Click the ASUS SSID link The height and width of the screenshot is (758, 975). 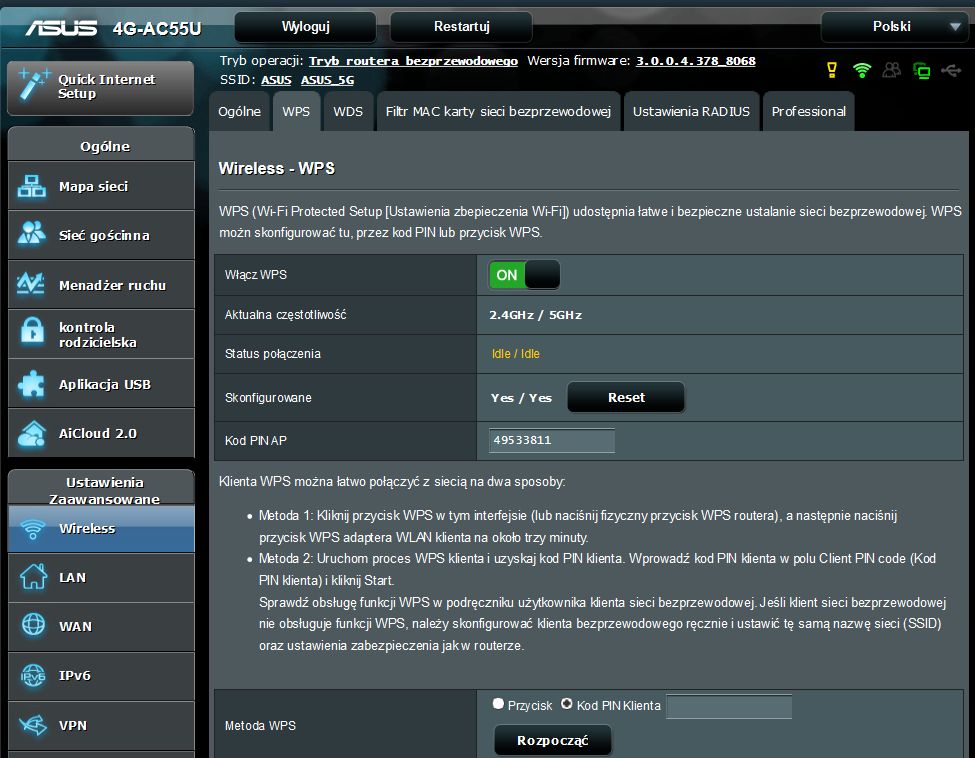tap(276, 80)
